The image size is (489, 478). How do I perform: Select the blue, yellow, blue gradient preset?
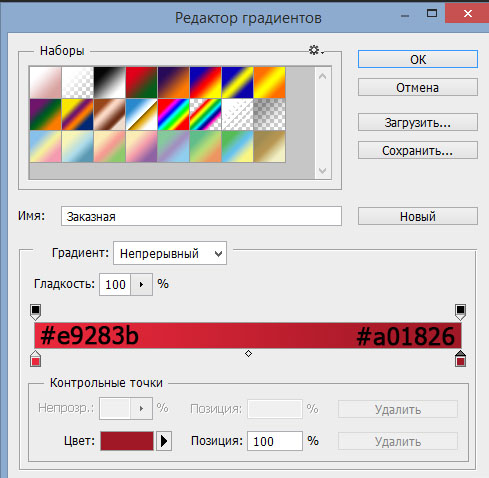point(238,82)
